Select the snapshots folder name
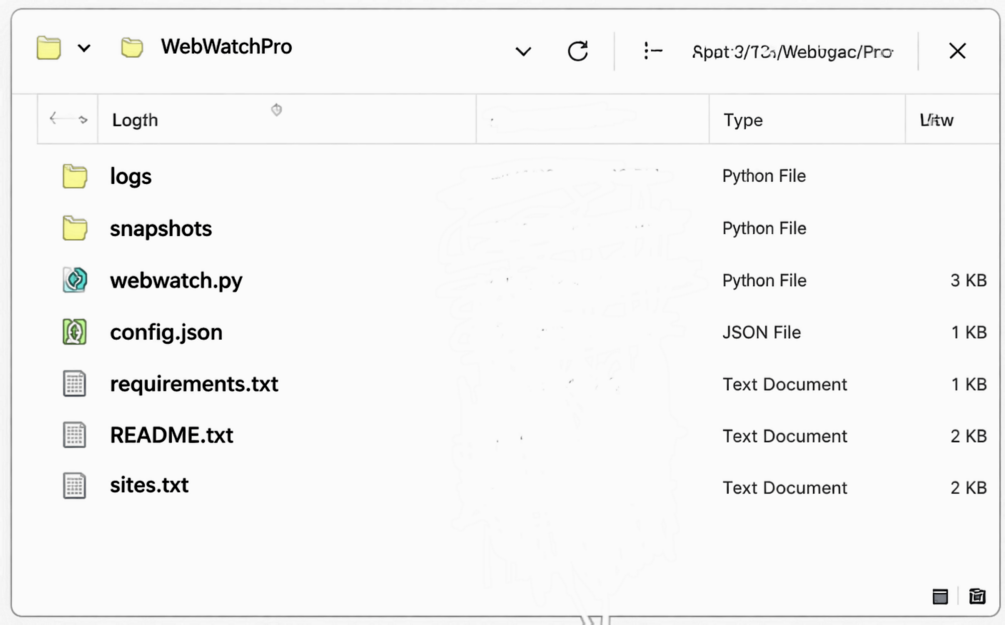The height and width of the screenshot is (625, 1005). point(161,229)
